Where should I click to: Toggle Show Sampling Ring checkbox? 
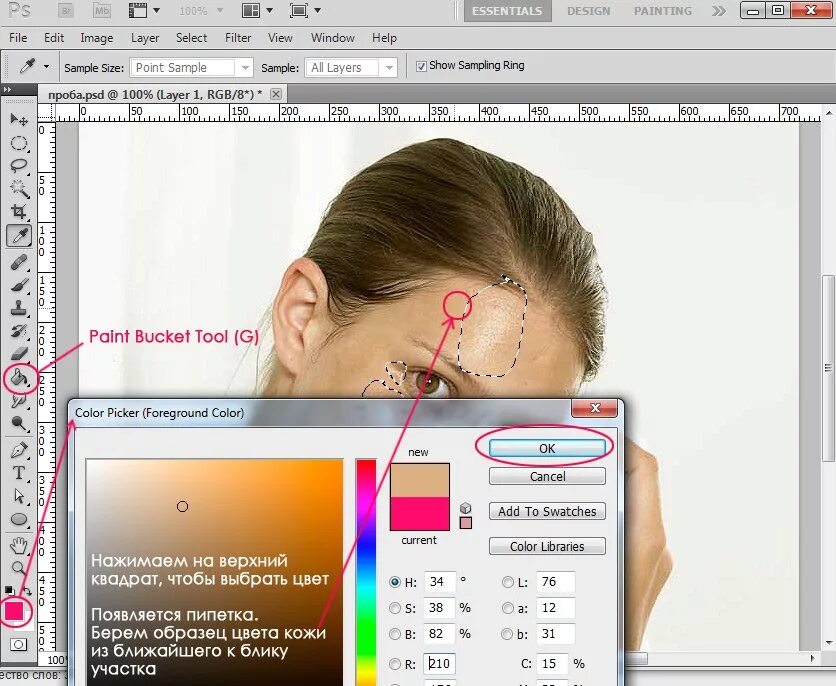(x=421, y=66)
